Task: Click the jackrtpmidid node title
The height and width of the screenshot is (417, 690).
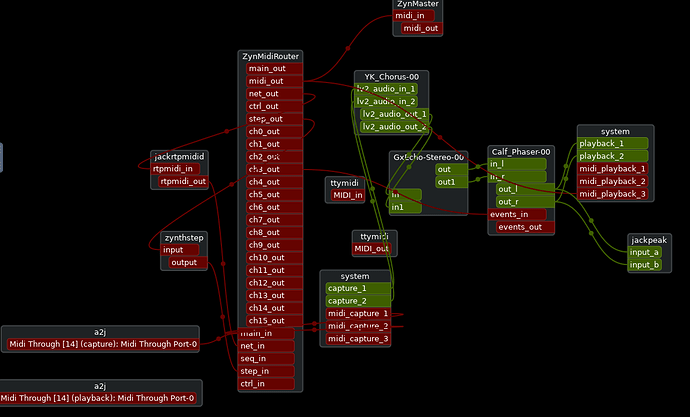Action: pos(180,157)
